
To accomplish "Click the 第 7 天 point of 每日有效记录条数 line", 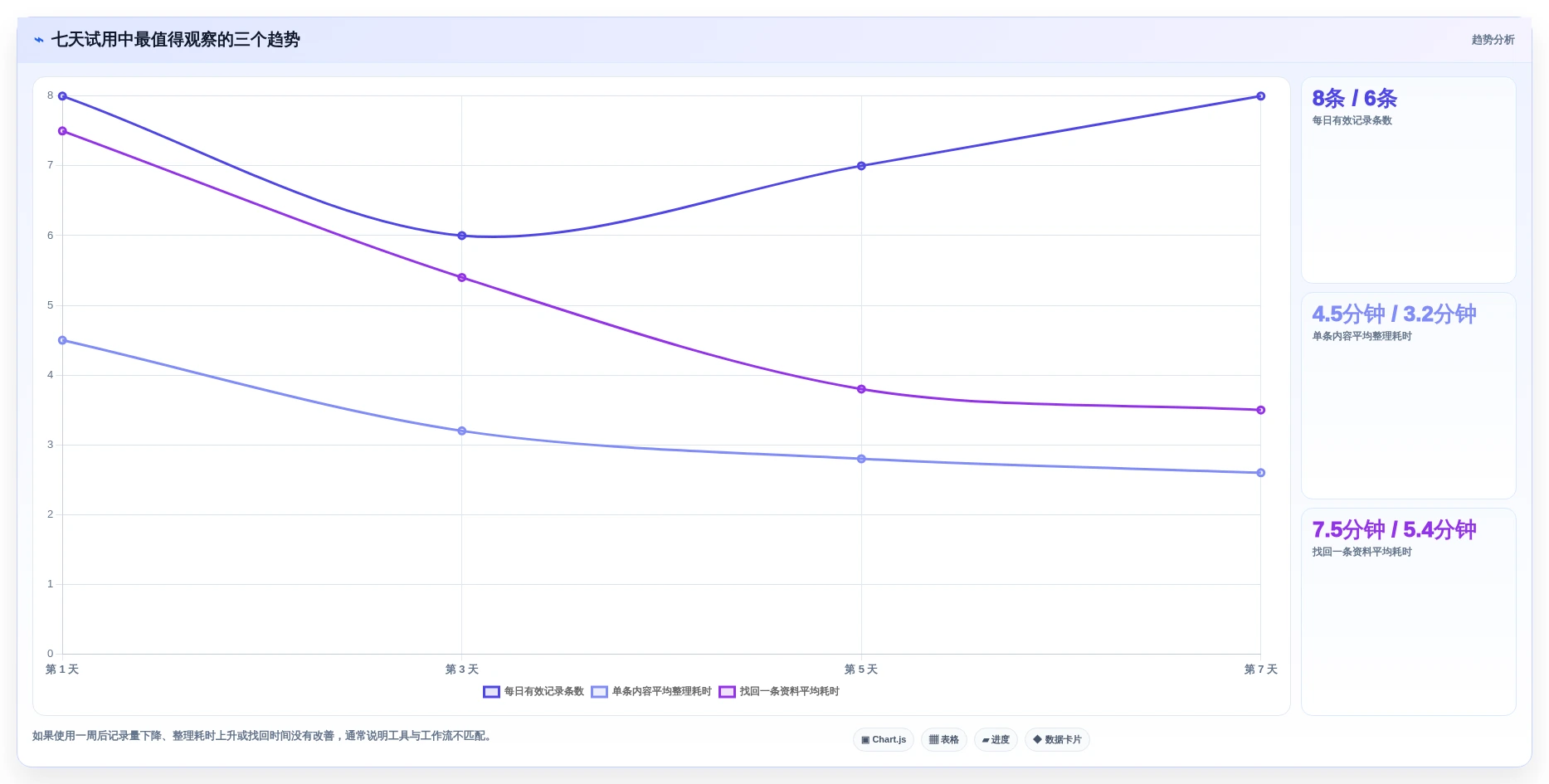I will tap(1261, 96).
